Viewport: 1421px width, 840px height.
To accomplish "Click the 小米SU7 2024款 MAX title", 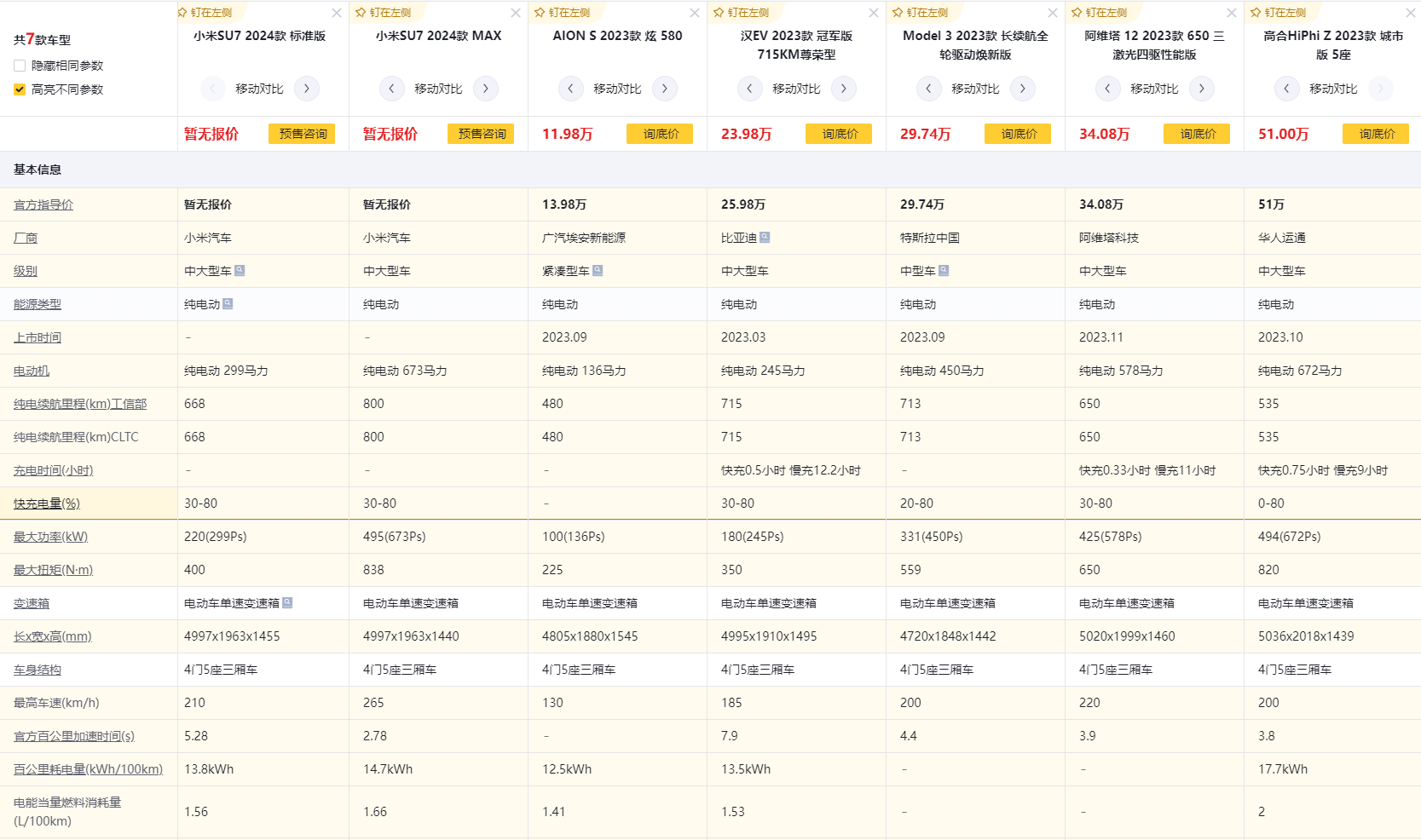I will tap(439, 36).
